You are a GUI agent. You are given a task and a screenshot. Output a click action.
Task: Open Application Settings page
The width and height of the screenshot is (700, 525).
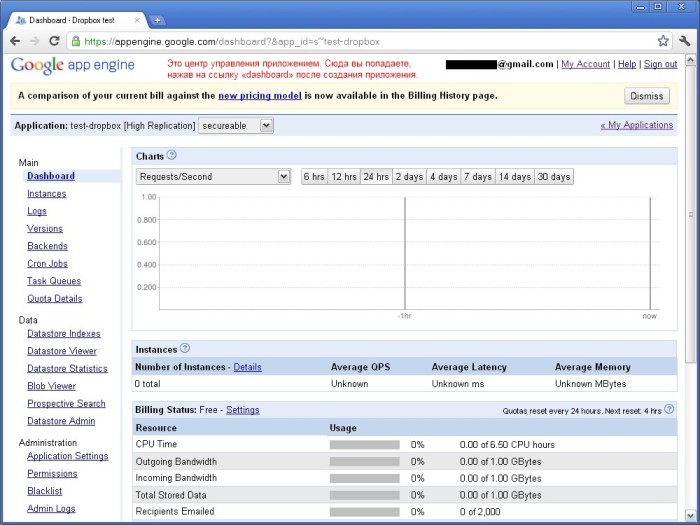(67, 456)
